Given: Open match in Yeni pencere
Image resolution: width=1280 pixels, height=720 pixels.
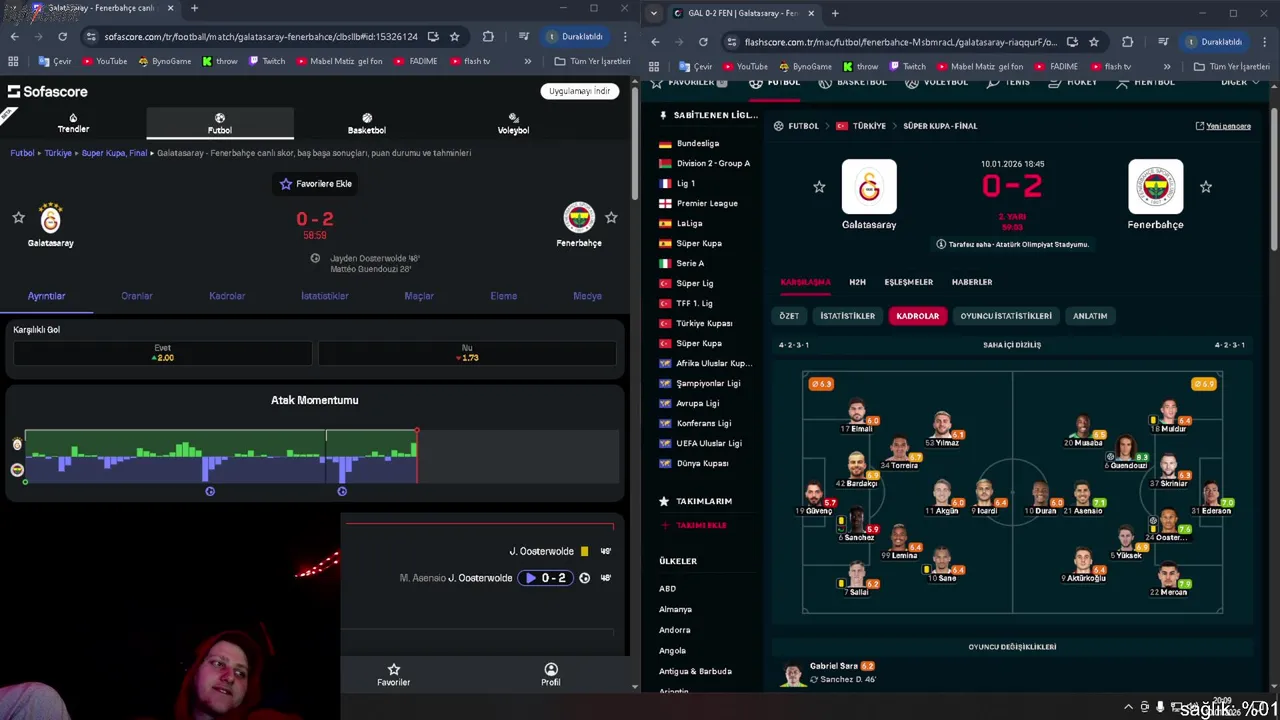Looking at the screenshot, I should click(x=1223, y=126).
